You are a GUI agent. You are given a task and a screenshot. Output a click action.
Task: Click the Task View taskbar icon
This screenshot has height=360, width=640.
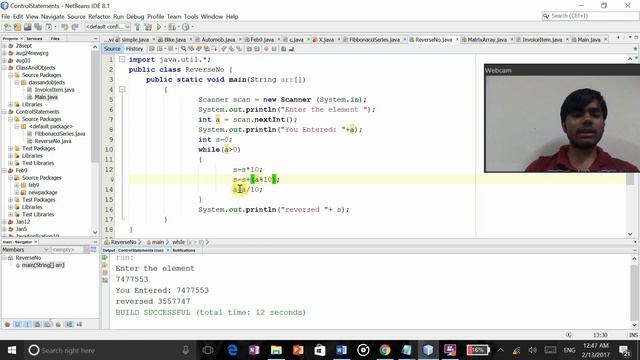[x=208, y=350]
